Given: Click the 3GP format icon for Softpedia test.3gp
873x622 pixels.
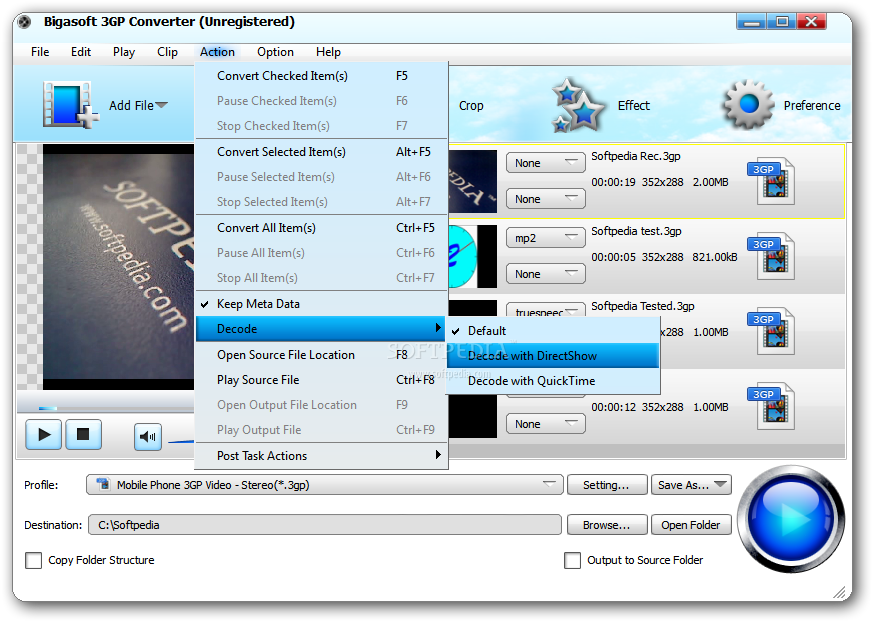Looking at the screenshot, I should tap(771, 256).
